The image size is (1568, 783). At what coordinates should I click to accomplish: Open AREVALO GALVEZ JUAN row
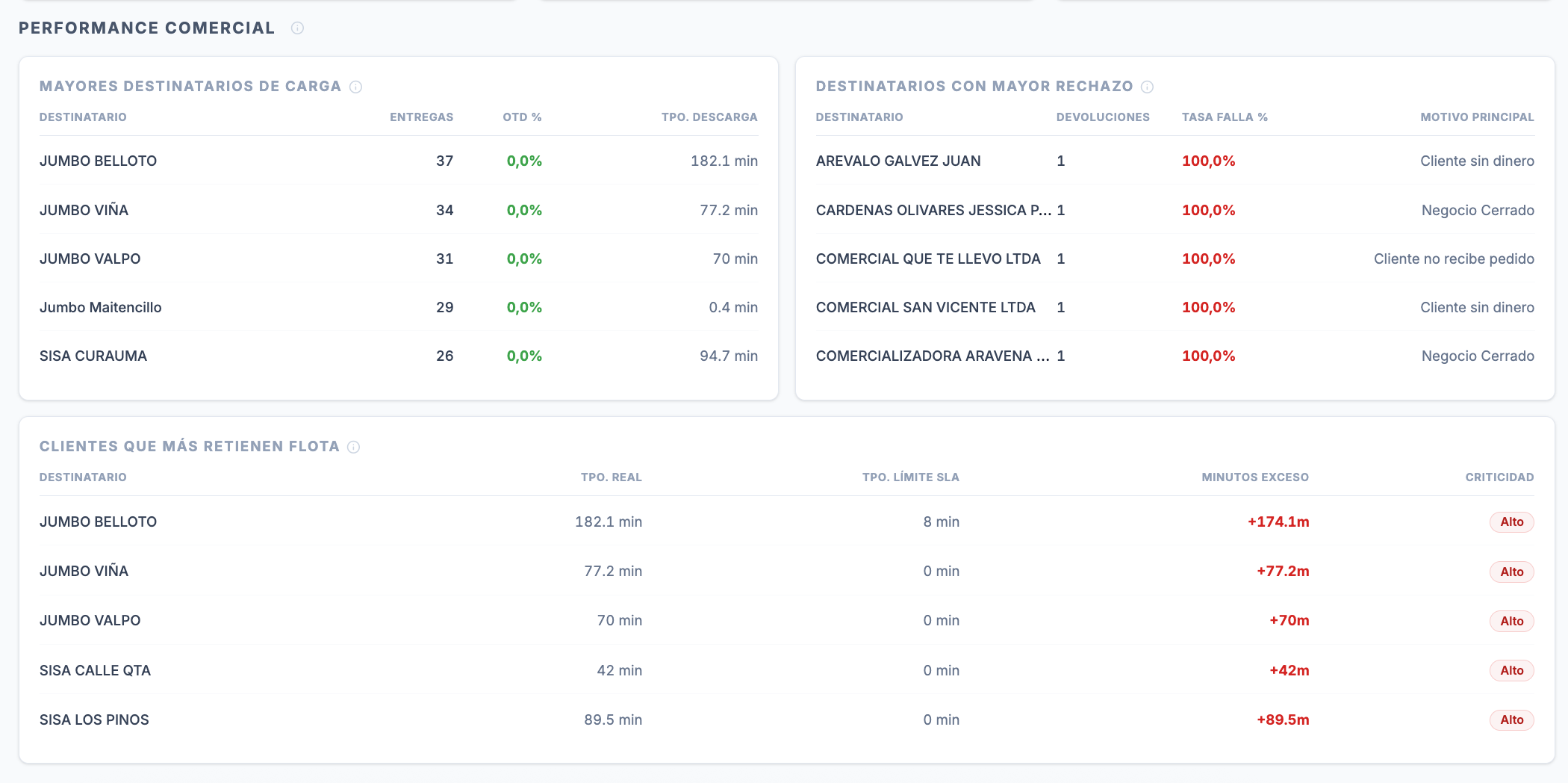coord(1175,161)
